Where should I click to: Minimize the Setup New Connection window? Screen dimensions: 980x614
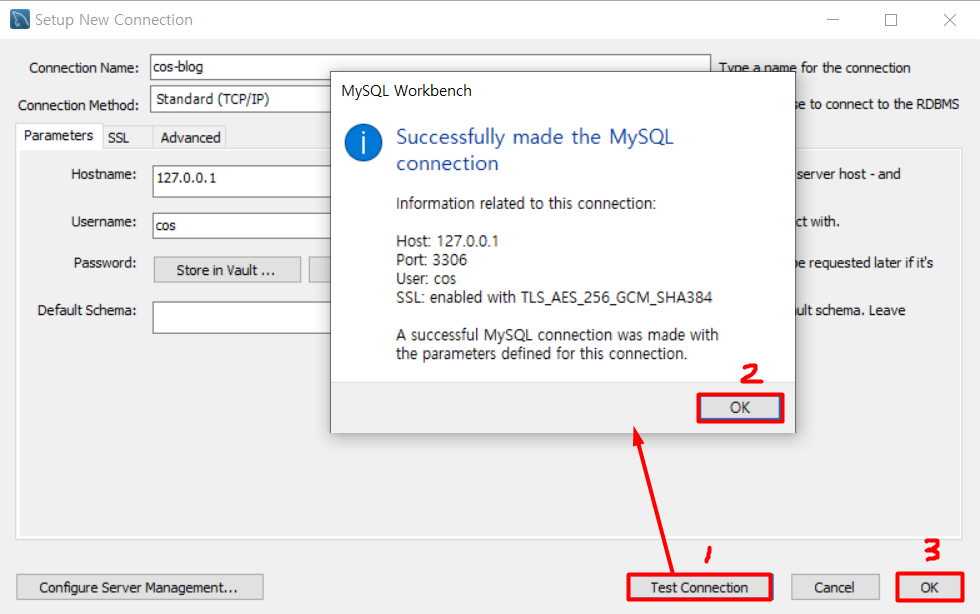[833, 19]
